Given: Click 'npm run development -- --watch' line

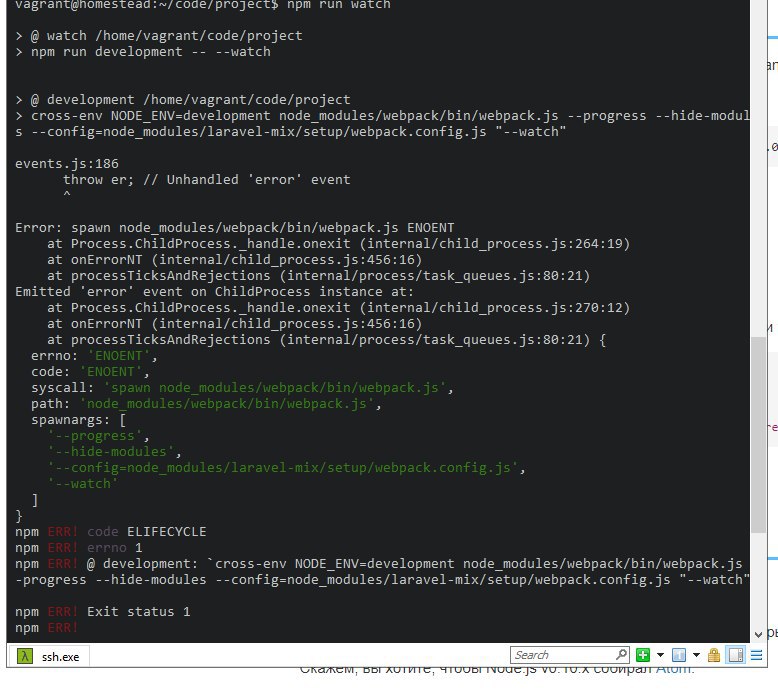Looking at the screenshot, I should (151, 52).
